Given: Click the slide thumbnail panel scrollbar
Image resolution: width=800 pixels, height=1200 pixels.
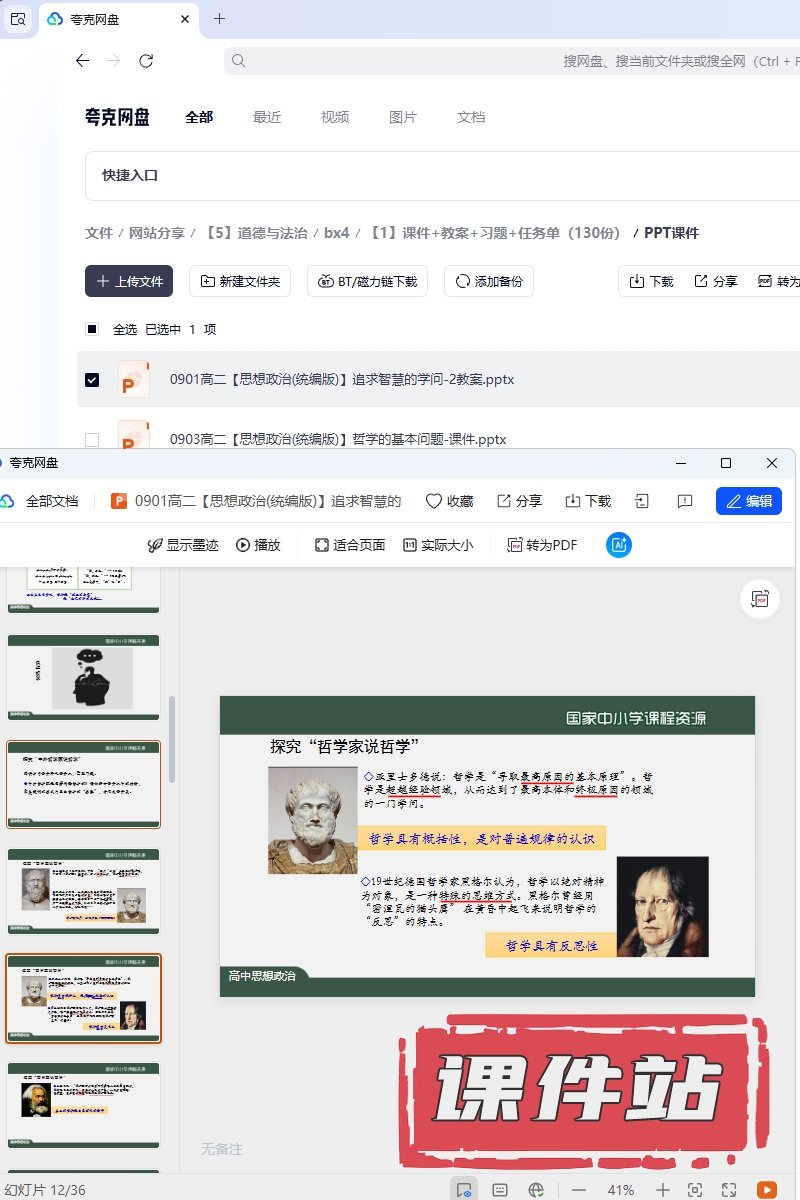Looking at the screenshot, I should (172, 740).
